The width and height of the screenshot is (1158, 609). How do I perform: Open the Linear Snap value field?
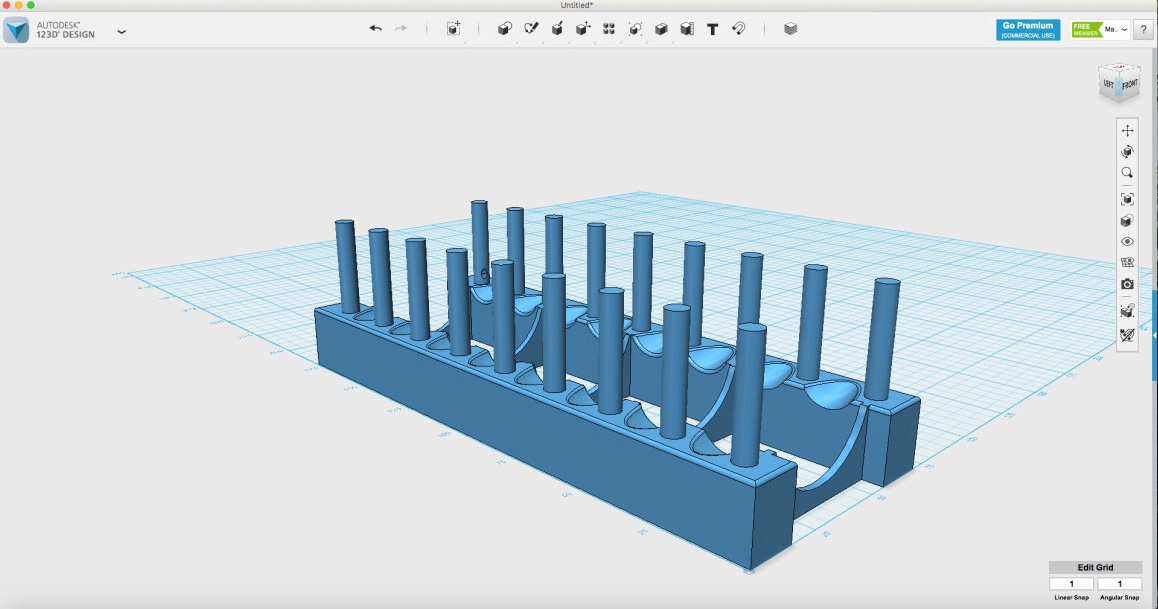[x=1072, y=584]
